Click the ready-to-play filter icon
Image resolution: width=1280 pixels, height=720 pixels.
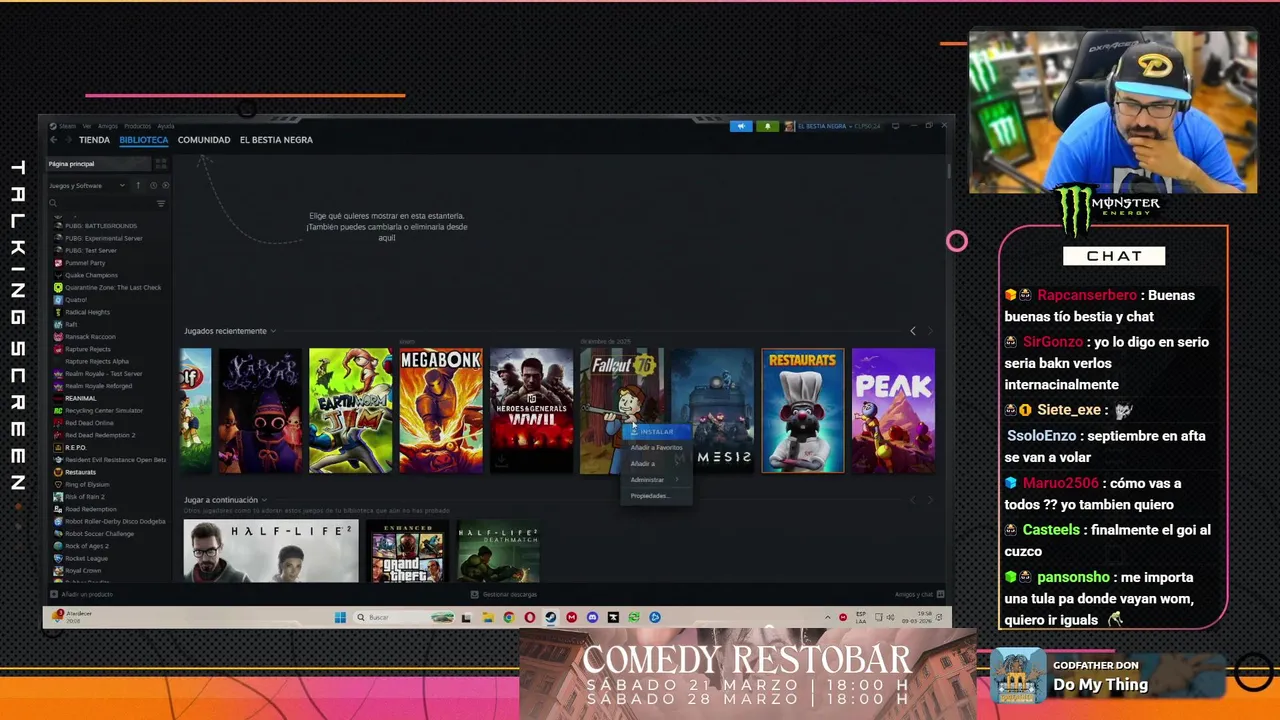[165, 185]
